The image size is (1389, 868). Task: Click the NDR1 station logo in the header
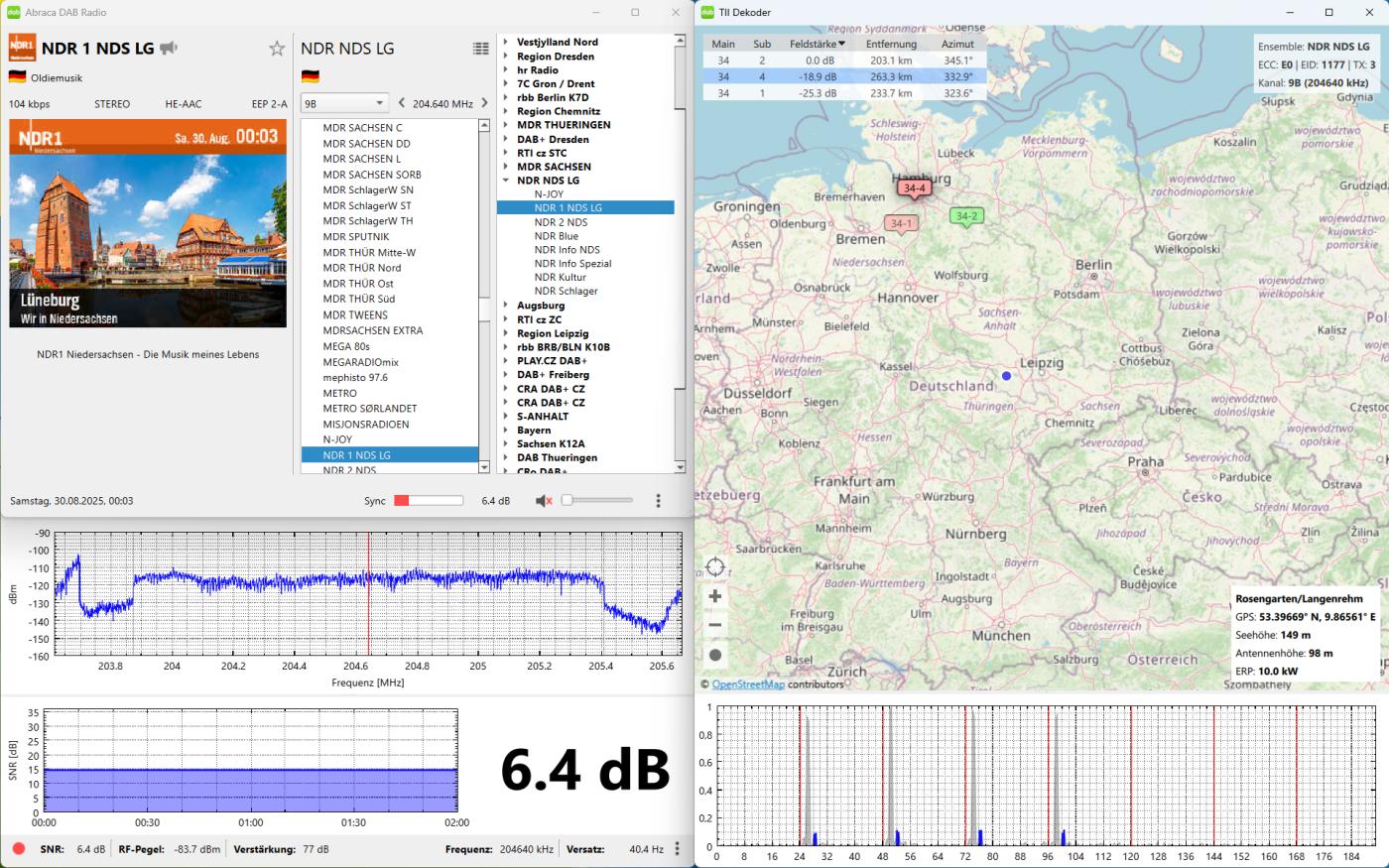coord(22,48)
